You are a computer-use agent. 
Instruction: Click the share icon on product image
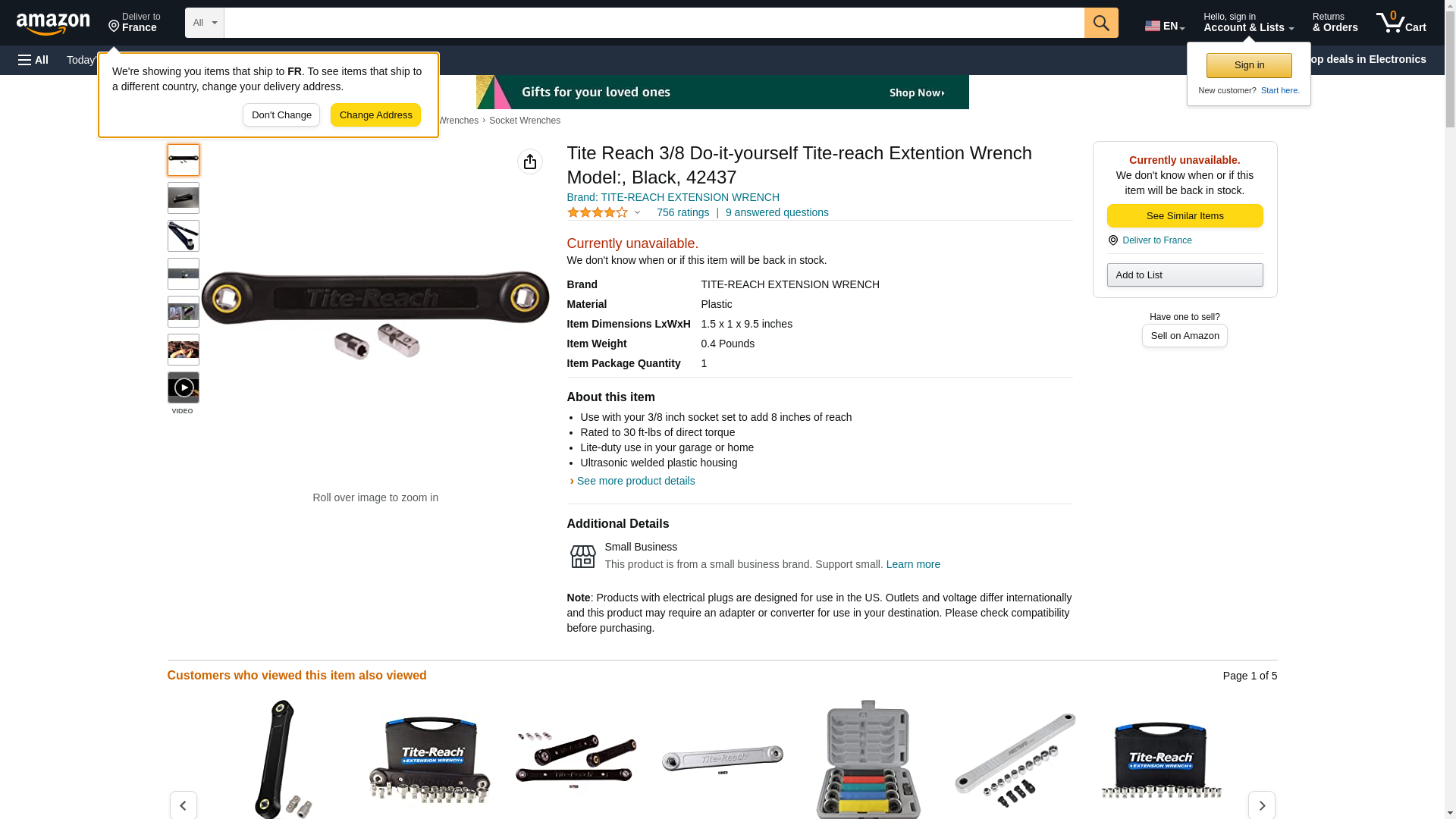(x=530, y=162)
